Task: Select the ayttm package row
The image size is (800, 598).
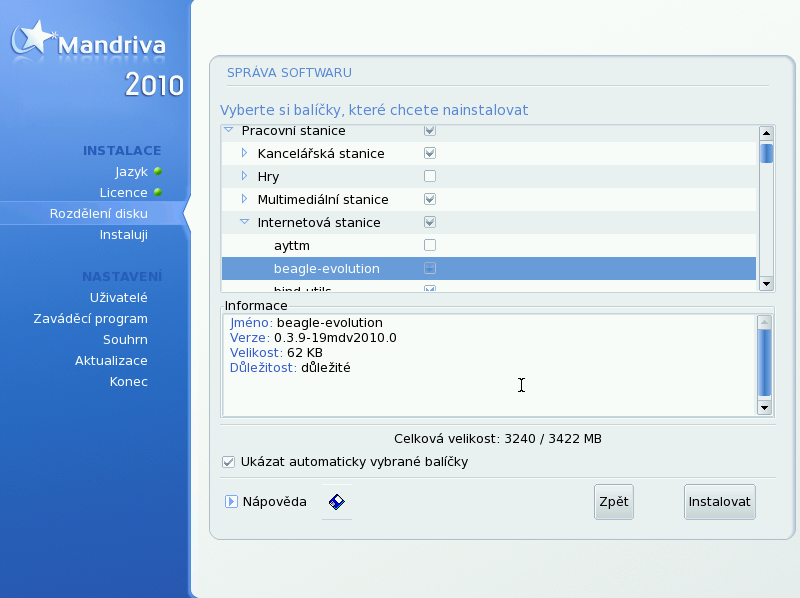Action: point(489,245)
